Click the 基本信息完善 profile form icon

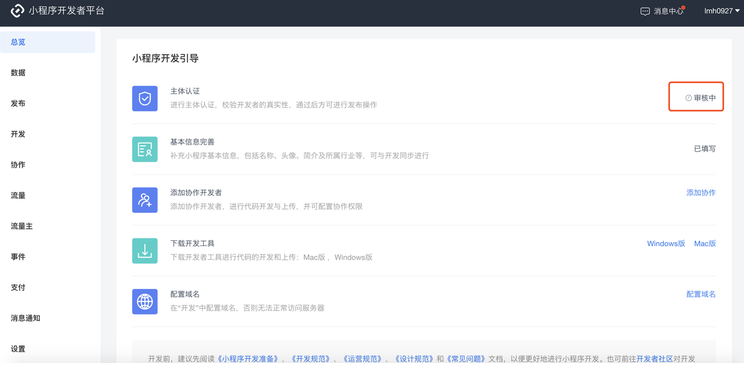(x=145, y=149)
